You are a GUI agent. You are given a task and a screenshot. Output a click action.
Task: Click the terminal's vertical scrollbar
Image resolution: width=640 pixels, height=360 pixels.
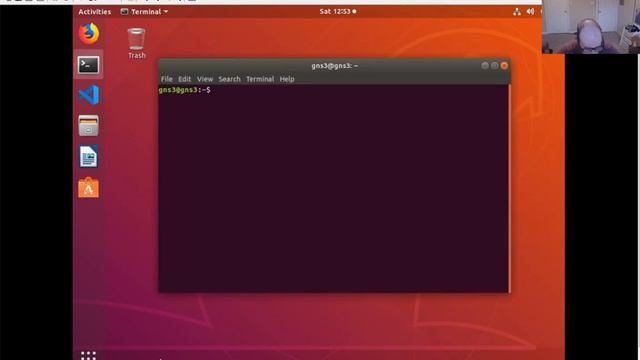509,188
